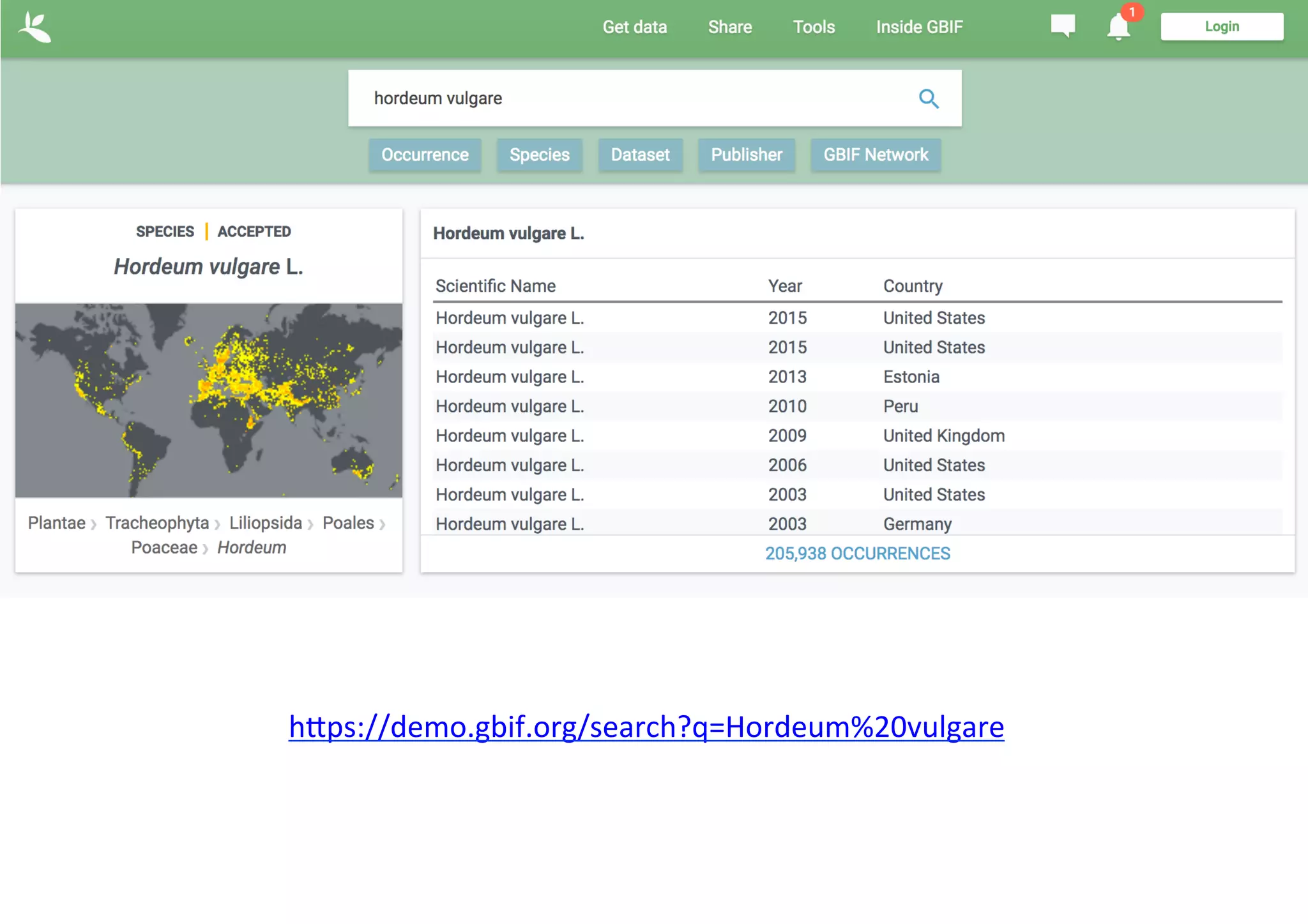Open the feedback speech bubble icon
1308x924 pixels.
1063,26
